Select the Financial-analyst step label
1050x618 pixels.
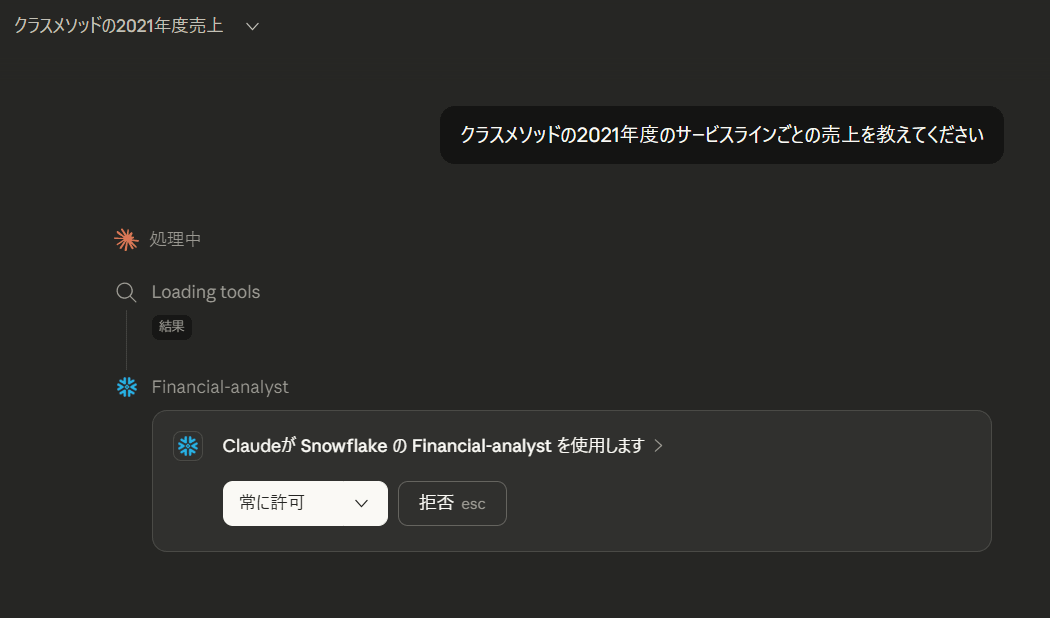click(220, 387)
